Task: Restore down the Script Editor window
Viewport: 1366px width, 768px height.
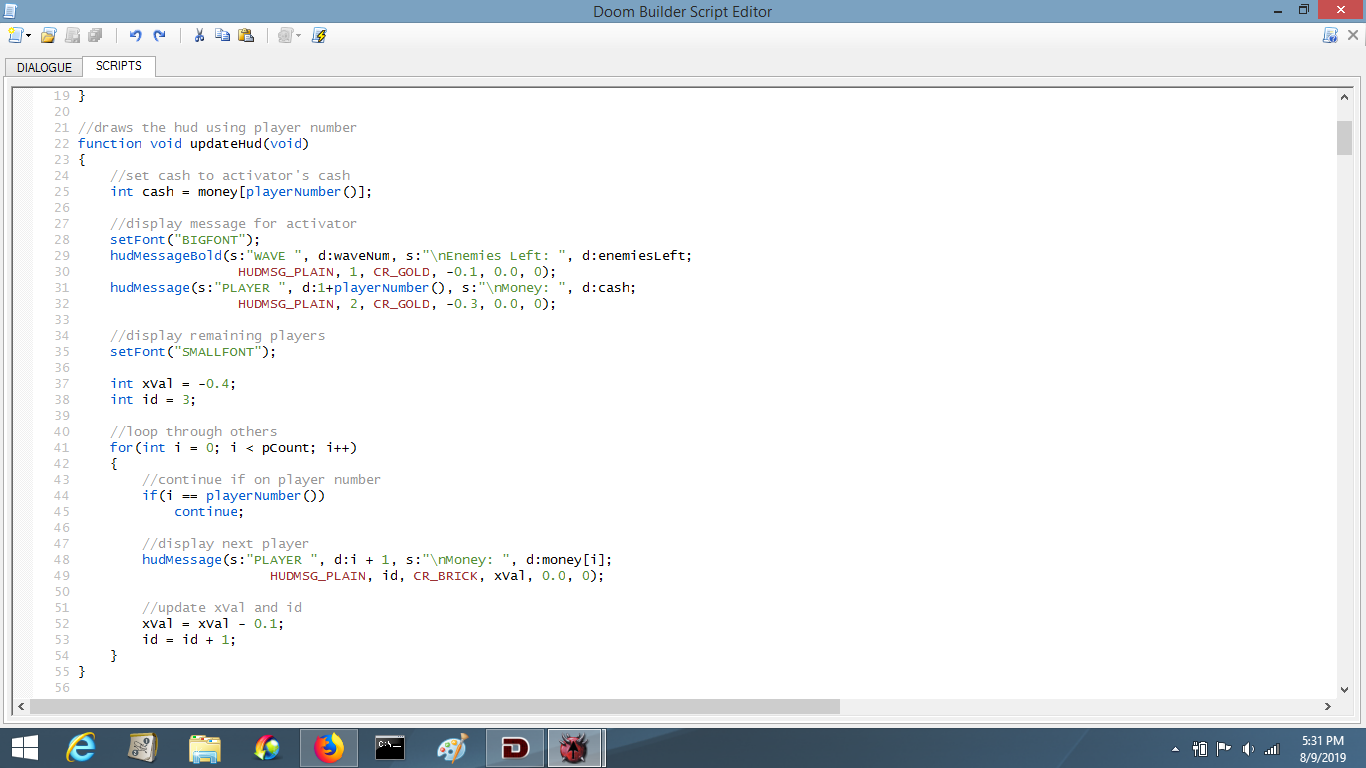Action: coord(1303,10)
